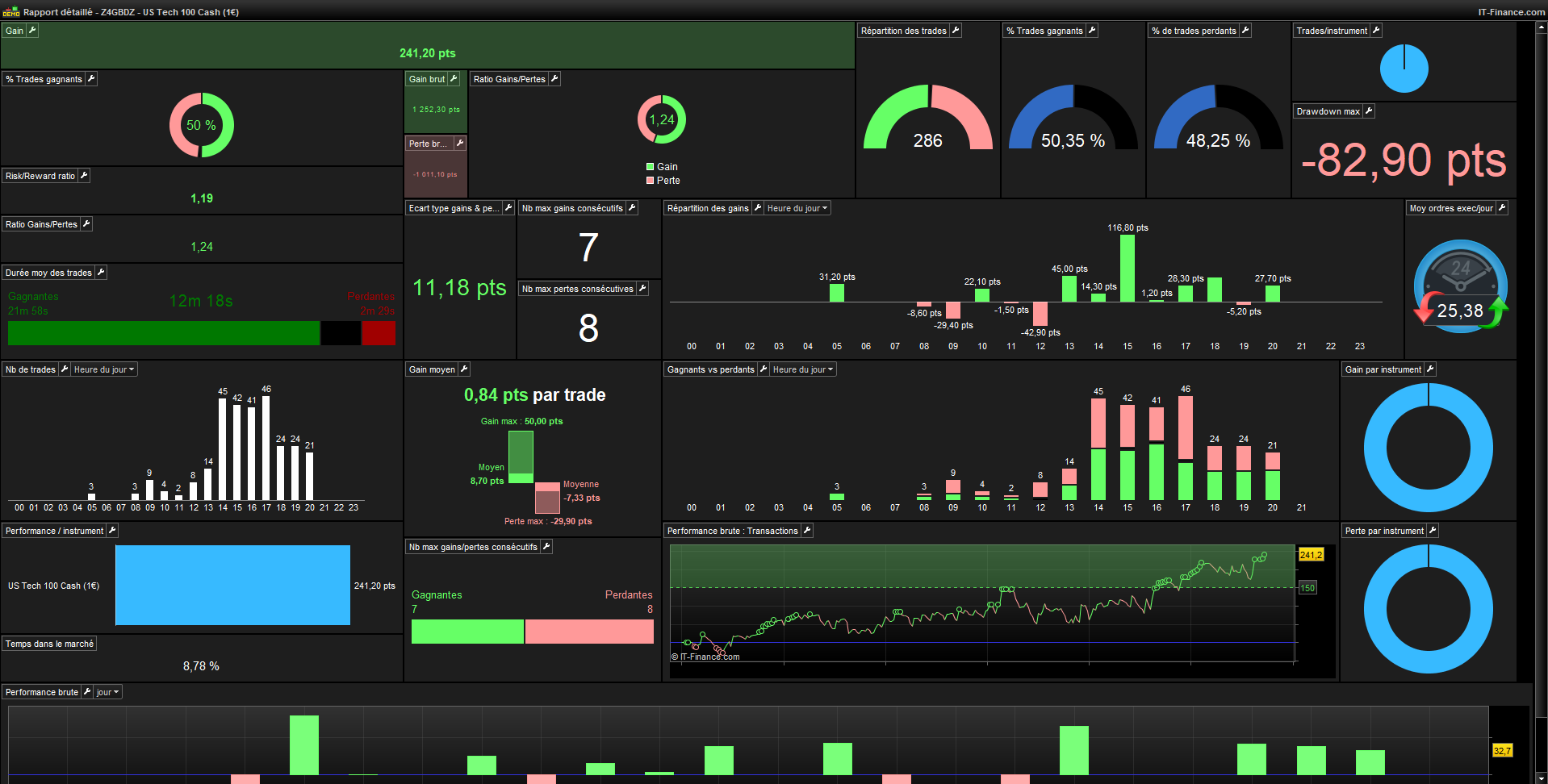Image resolution: width=1548 pixels, height=784 pixels.
Task: Click wrench beside Nb max pertes consécutives
Action: coord(642,289)
